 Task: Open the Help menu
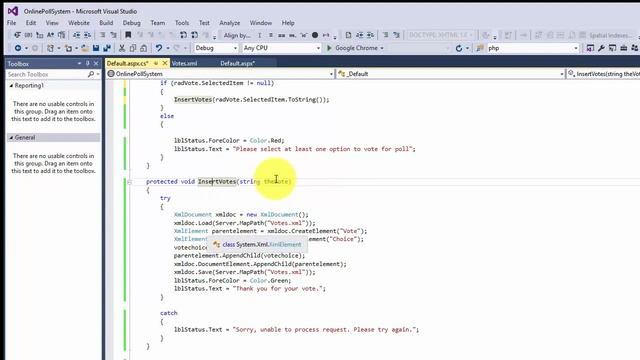[x=288, y=23]
